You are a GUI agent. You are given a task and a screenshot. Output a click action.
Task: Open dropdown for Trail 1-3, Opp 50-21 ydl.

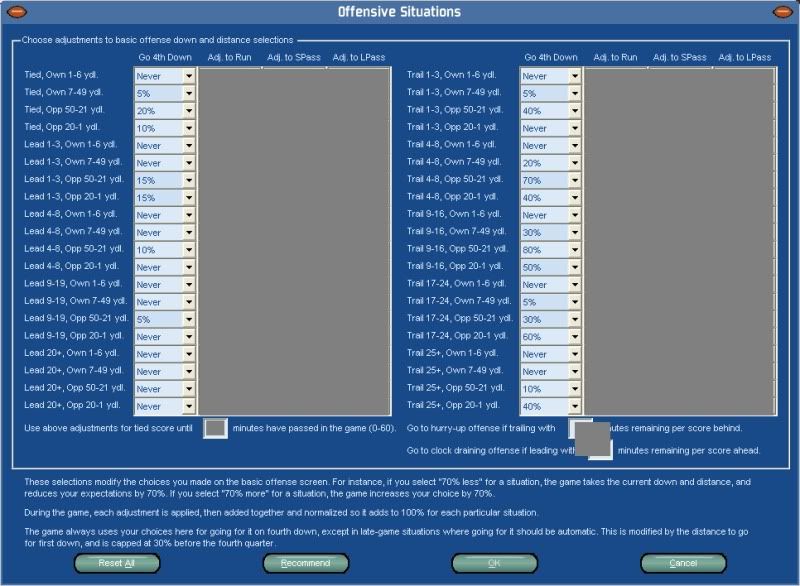574,111
